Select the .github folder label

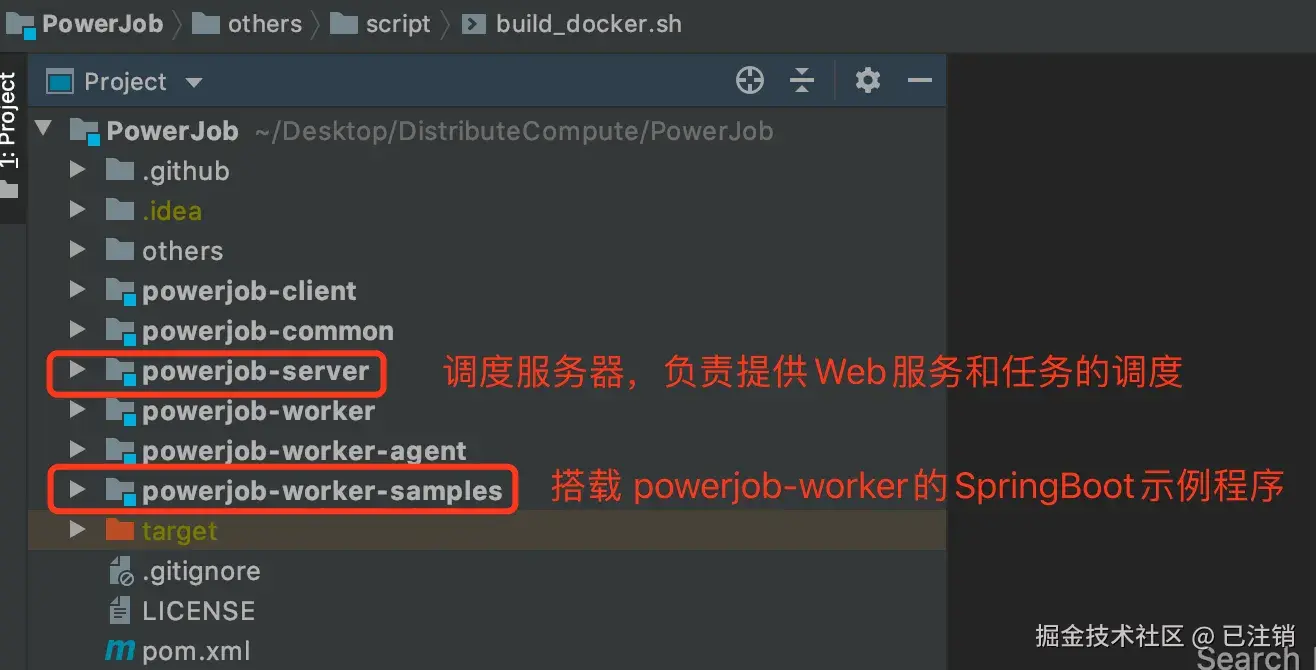click(x=186, y=171)
